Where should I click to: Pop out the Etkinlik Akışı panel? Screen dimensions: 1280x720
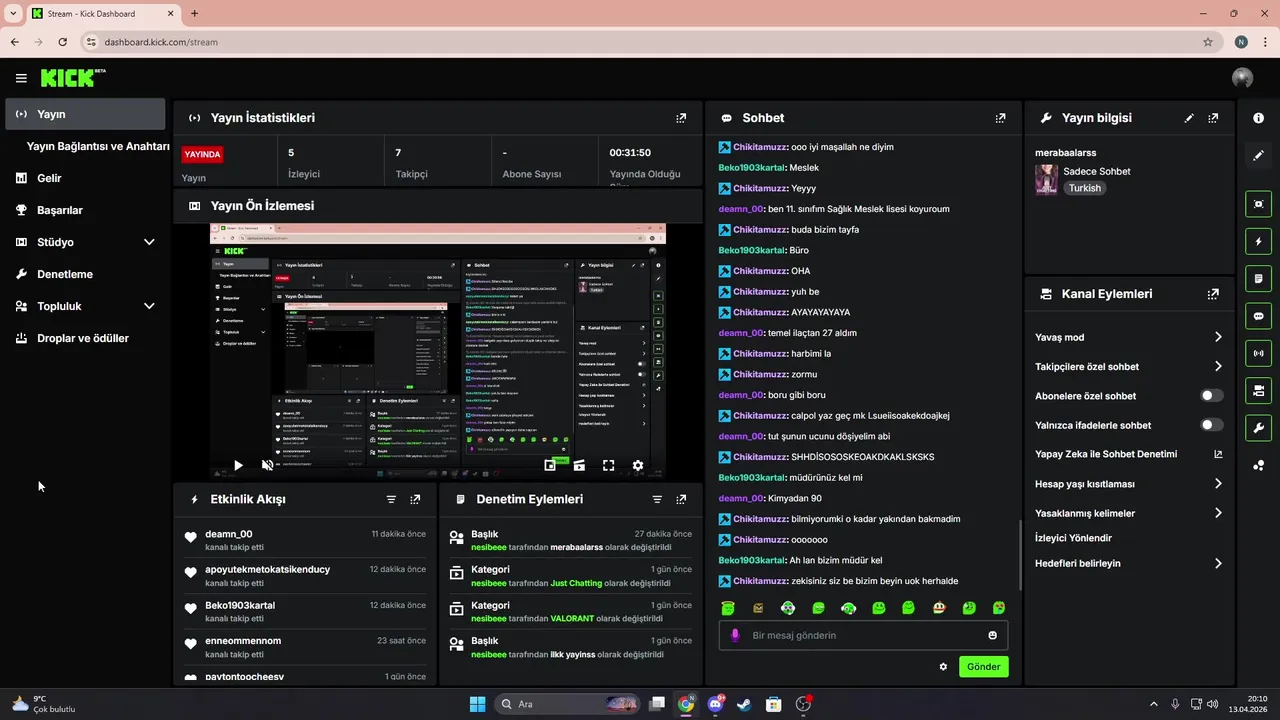tap(415, 499)
